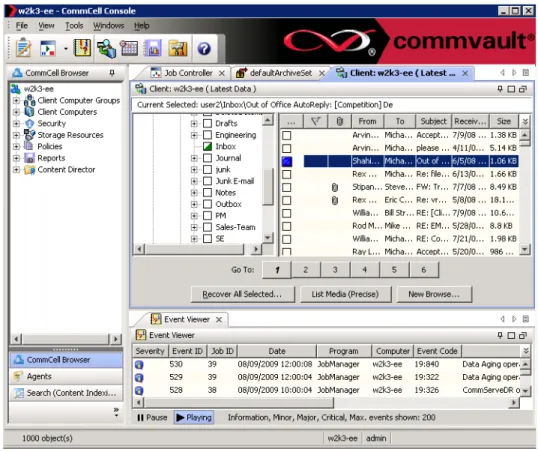Uncheck the selected Out of Office message checkbox

pos(287,161)
